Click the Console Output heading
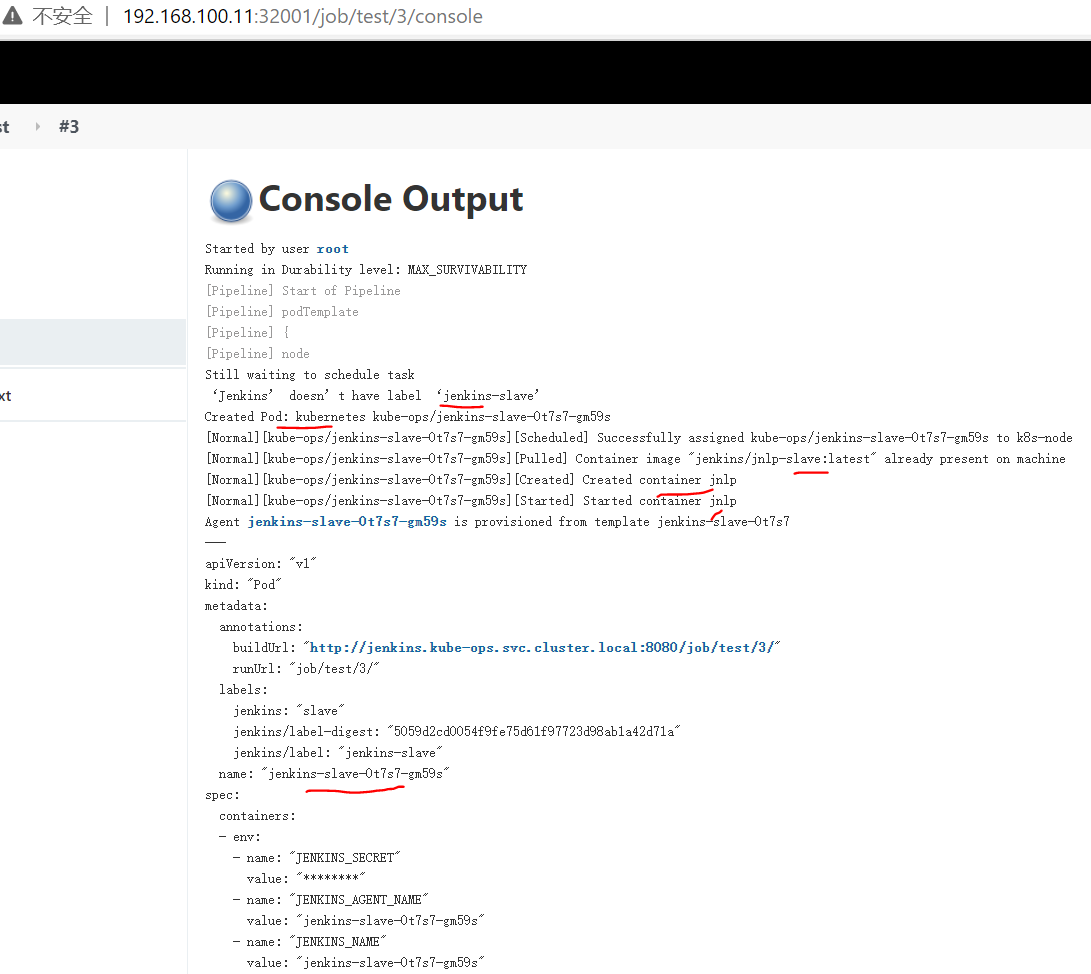The height and width of the screenshot is (974, 1091). [x=390, y=200]
